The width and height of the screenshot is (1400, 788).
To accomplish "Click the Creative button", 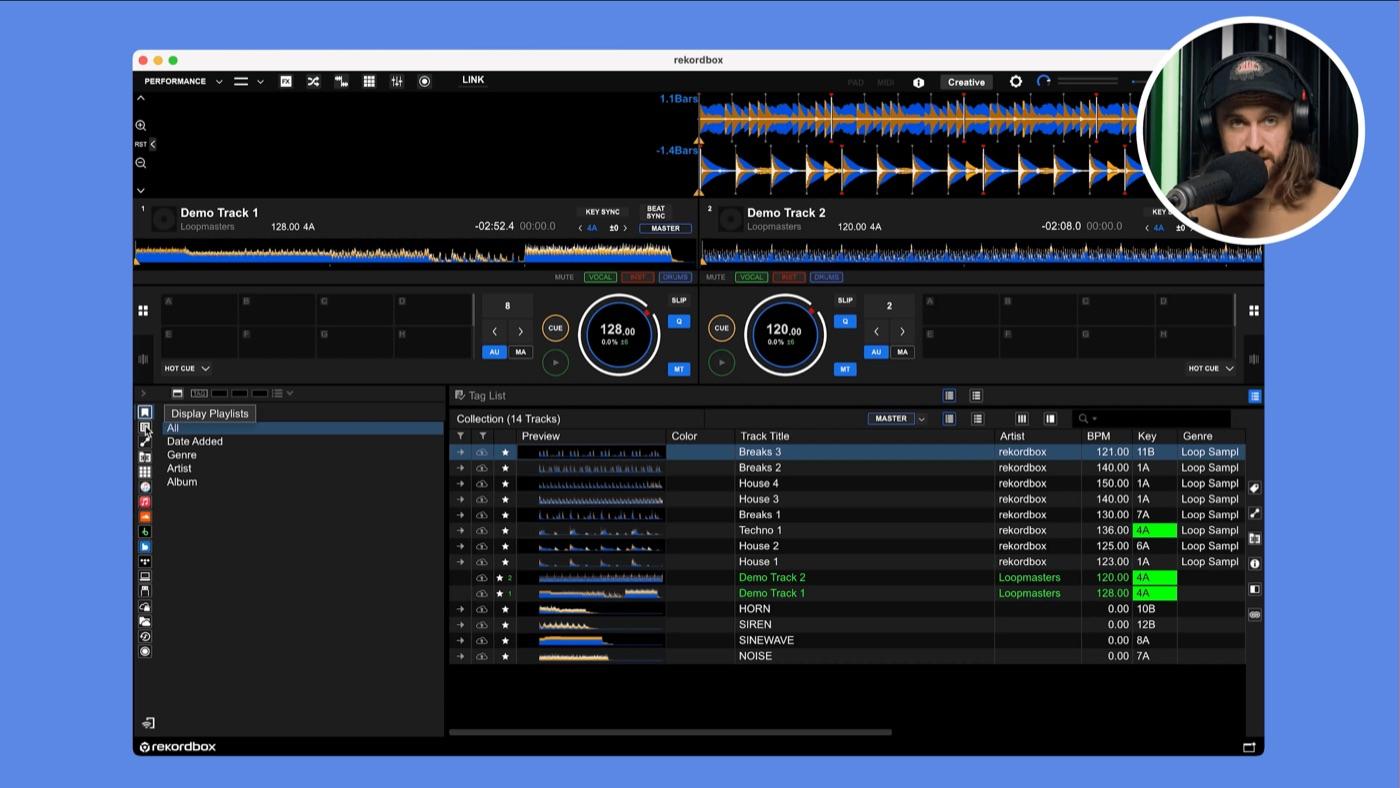I will tap(966, 82).
